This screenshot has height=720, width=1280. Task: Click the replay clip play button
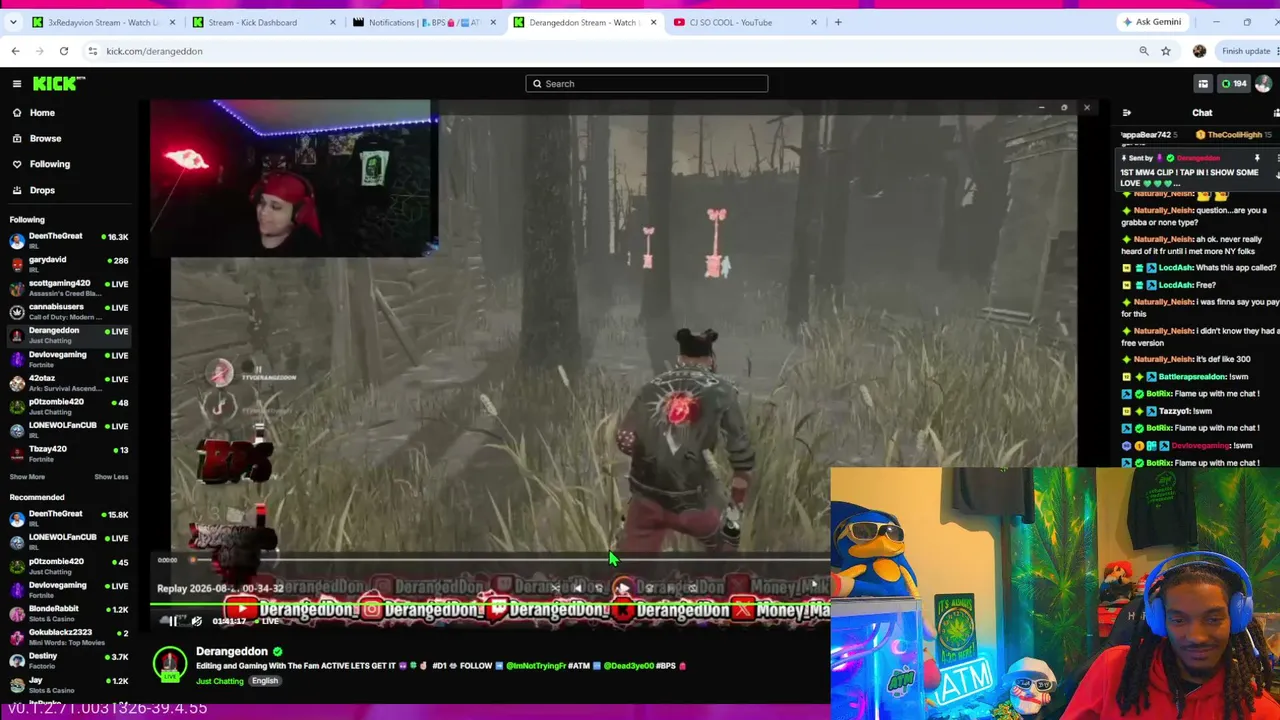tap(622, 588)
